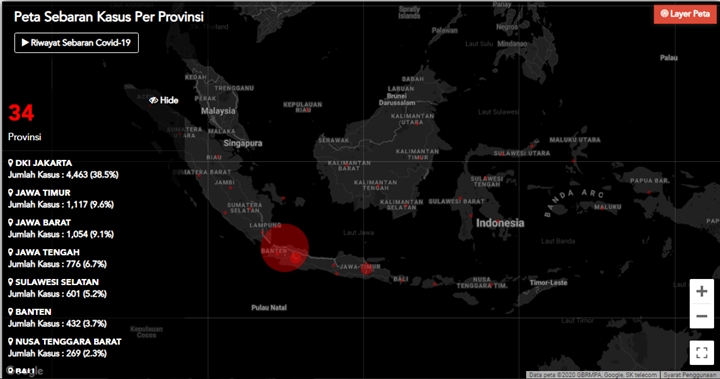Screen dimensions: 720x379
Task: Click the Timor-Leste label on map
Action: 548,283
